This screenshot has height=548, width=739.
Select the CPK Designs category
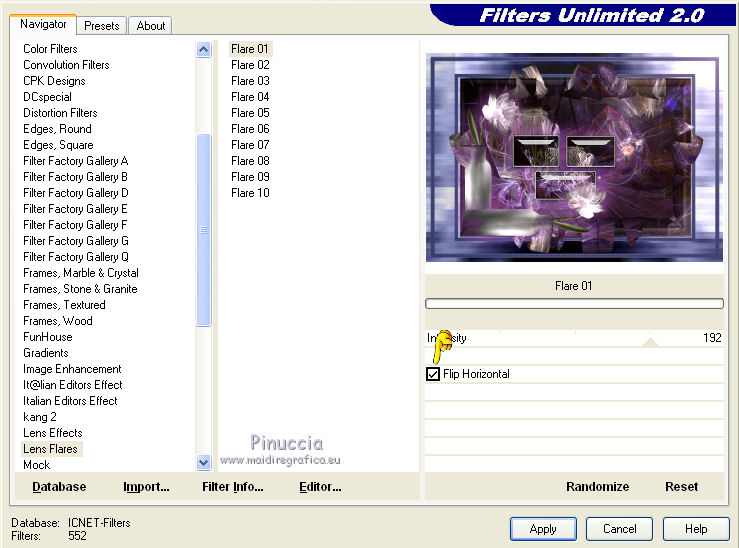coord(54,81)
